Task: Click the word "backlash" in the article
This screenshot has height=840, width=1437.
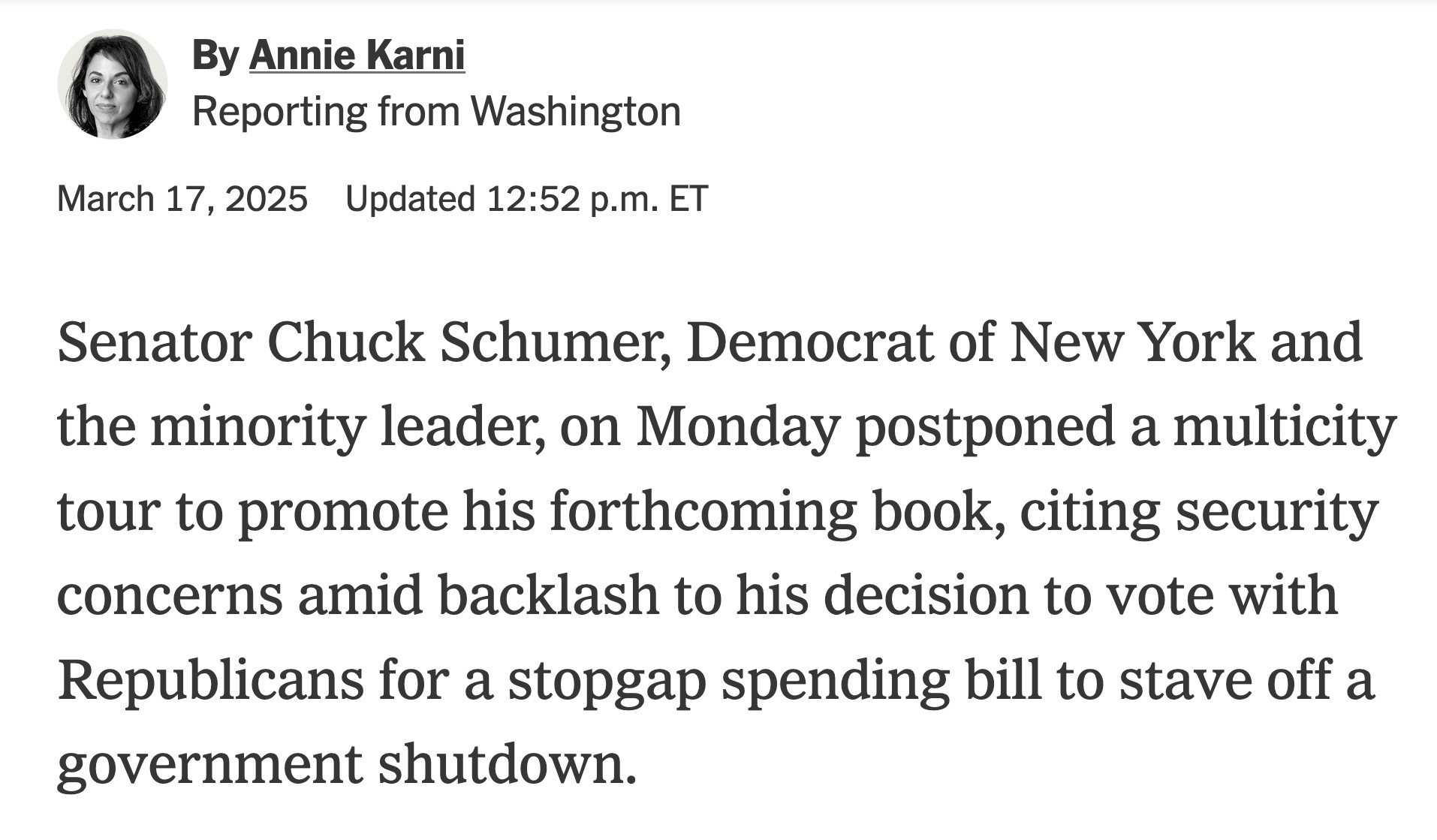Action: [x=548, y=595]
